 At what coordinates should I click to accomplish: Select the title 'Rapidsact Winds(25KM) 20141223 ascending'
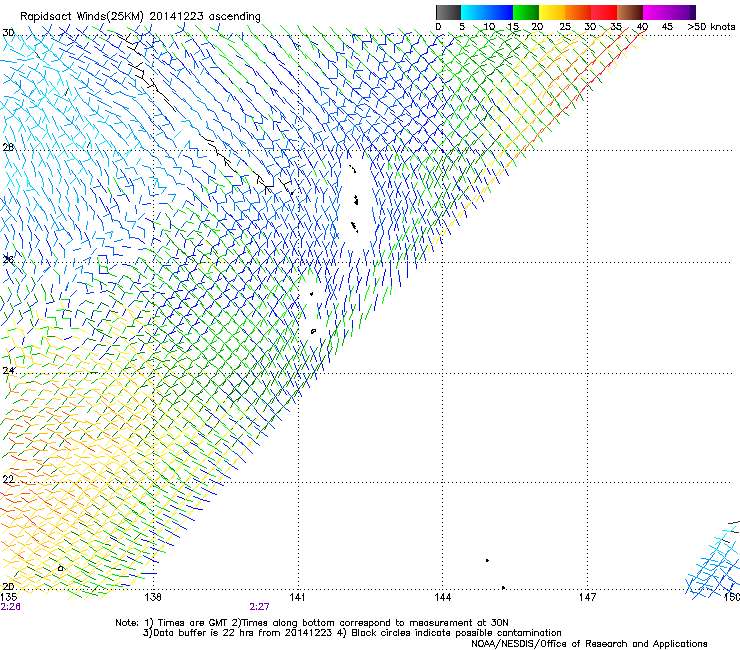pos(140,17)
